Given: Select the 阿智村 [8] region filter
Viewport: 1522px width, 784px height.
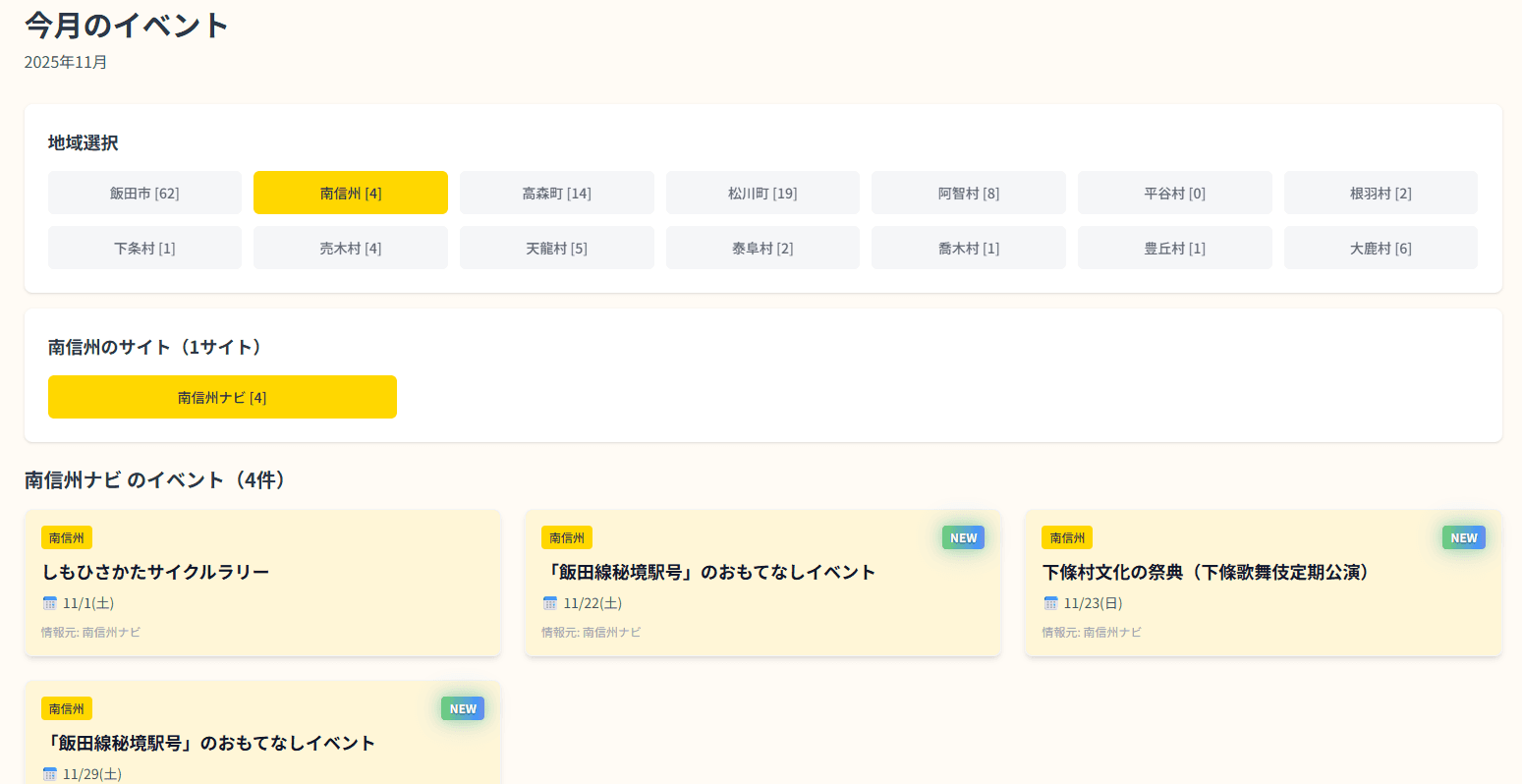Looking at the screenshot, I should [x=968, y=193].
